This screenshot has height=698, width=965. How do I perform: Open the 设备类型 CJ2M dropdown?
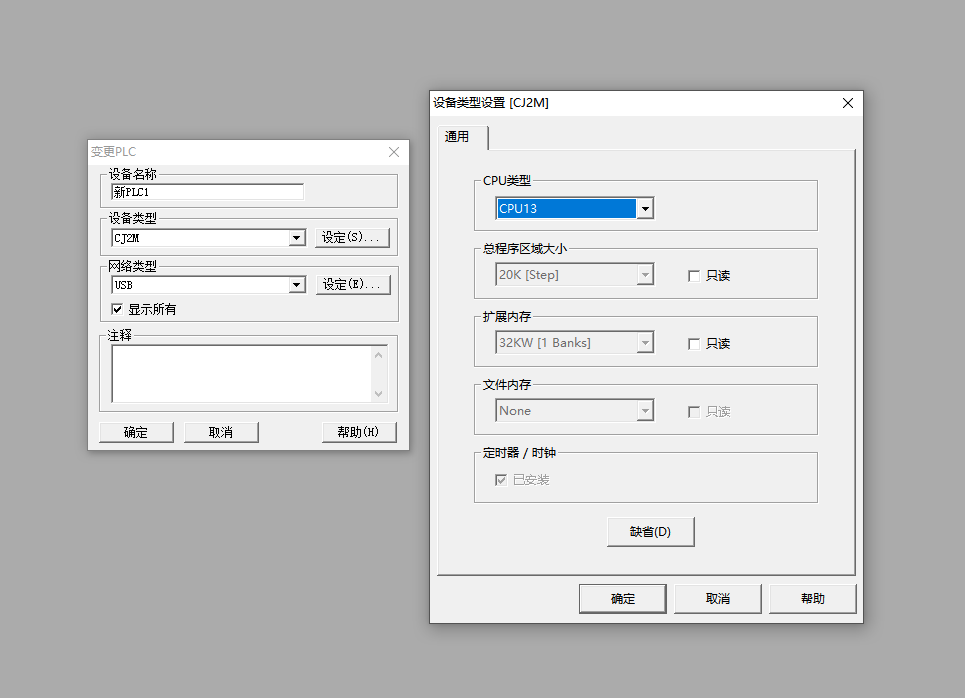click(296, 238)
